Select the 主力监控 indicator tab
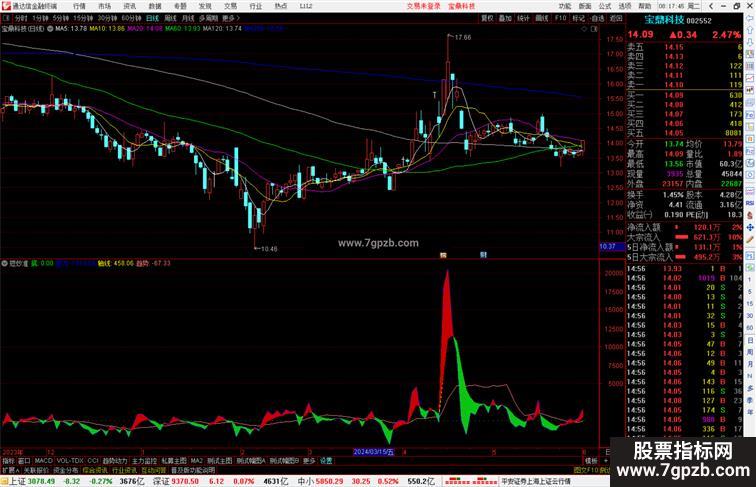This screenshot has height=487, width=756. 145,461
